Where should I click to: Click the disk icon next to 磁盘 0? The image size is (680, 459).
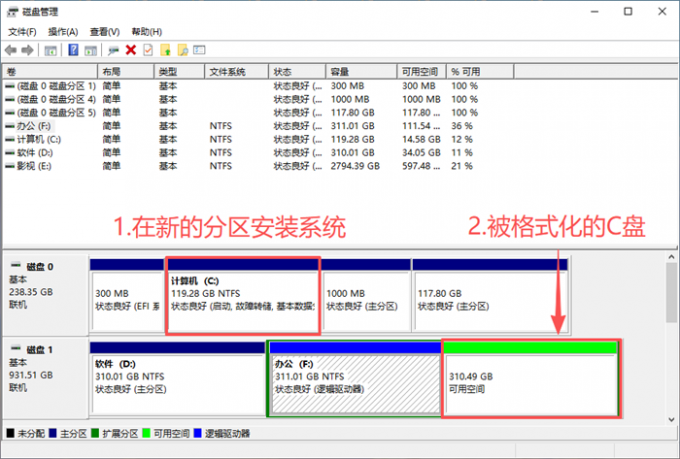16,265
